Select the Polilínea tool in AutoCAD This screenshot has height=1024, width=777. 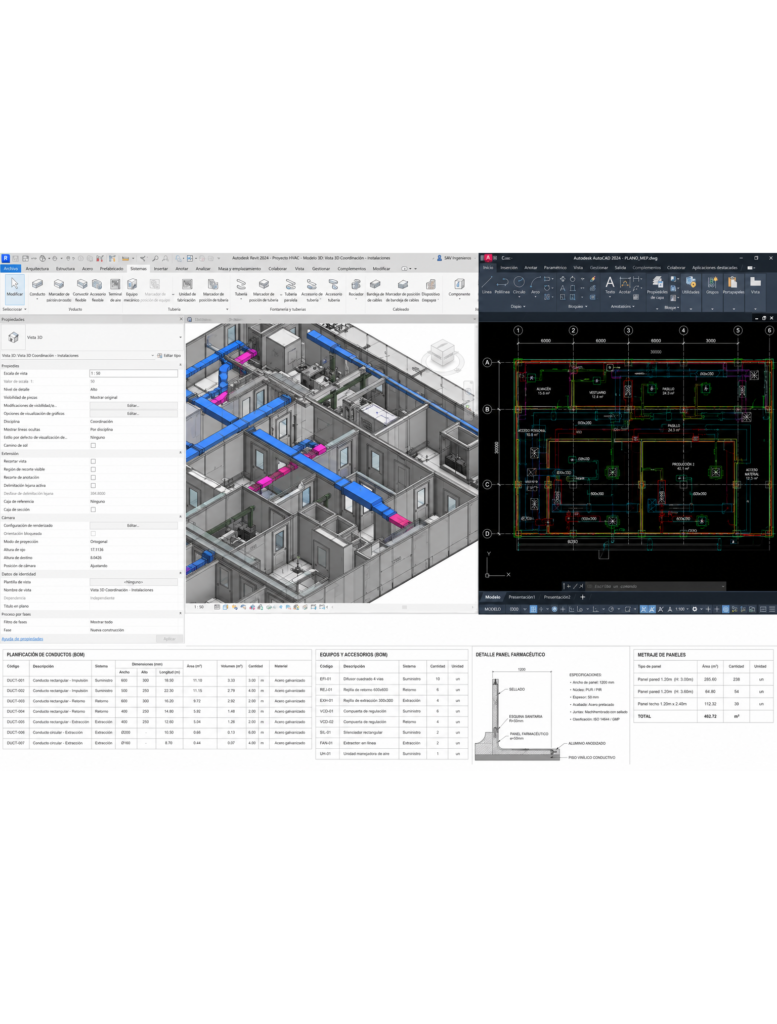click(x=502, y=285)
